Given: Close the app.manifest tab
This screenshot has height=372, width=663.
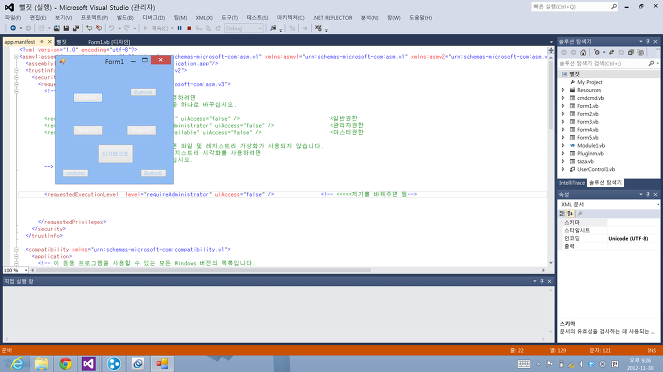Looking at the screenshot, I should (49, 42).
